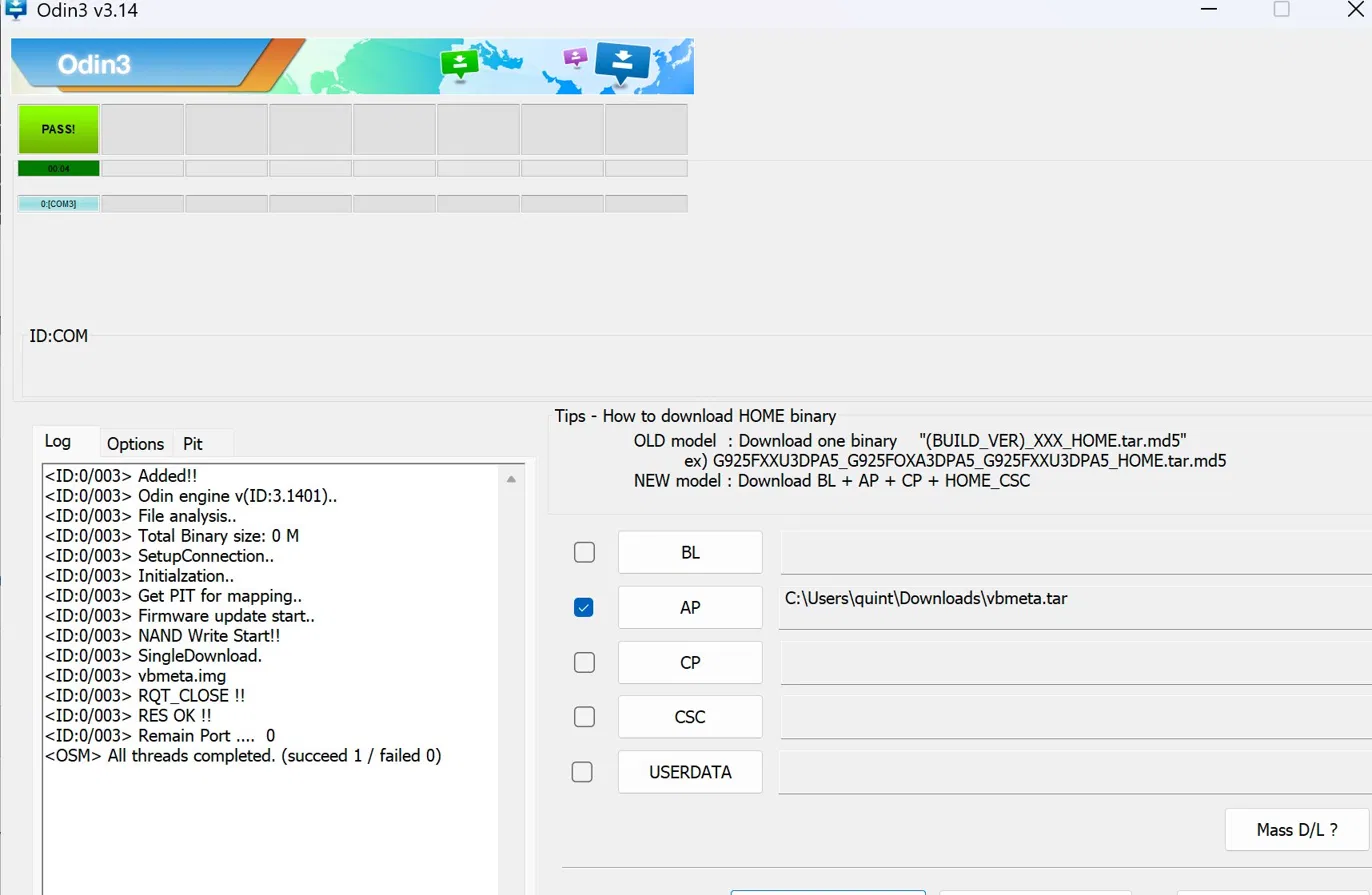Click the AP file path field

(x=1076, y=607)
